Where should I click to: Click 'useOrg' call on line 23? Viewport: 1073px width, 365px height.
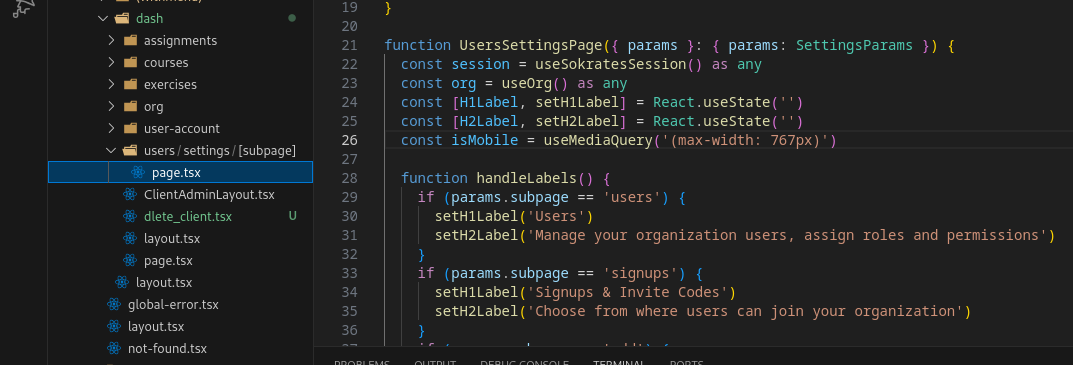pos(527,84)
